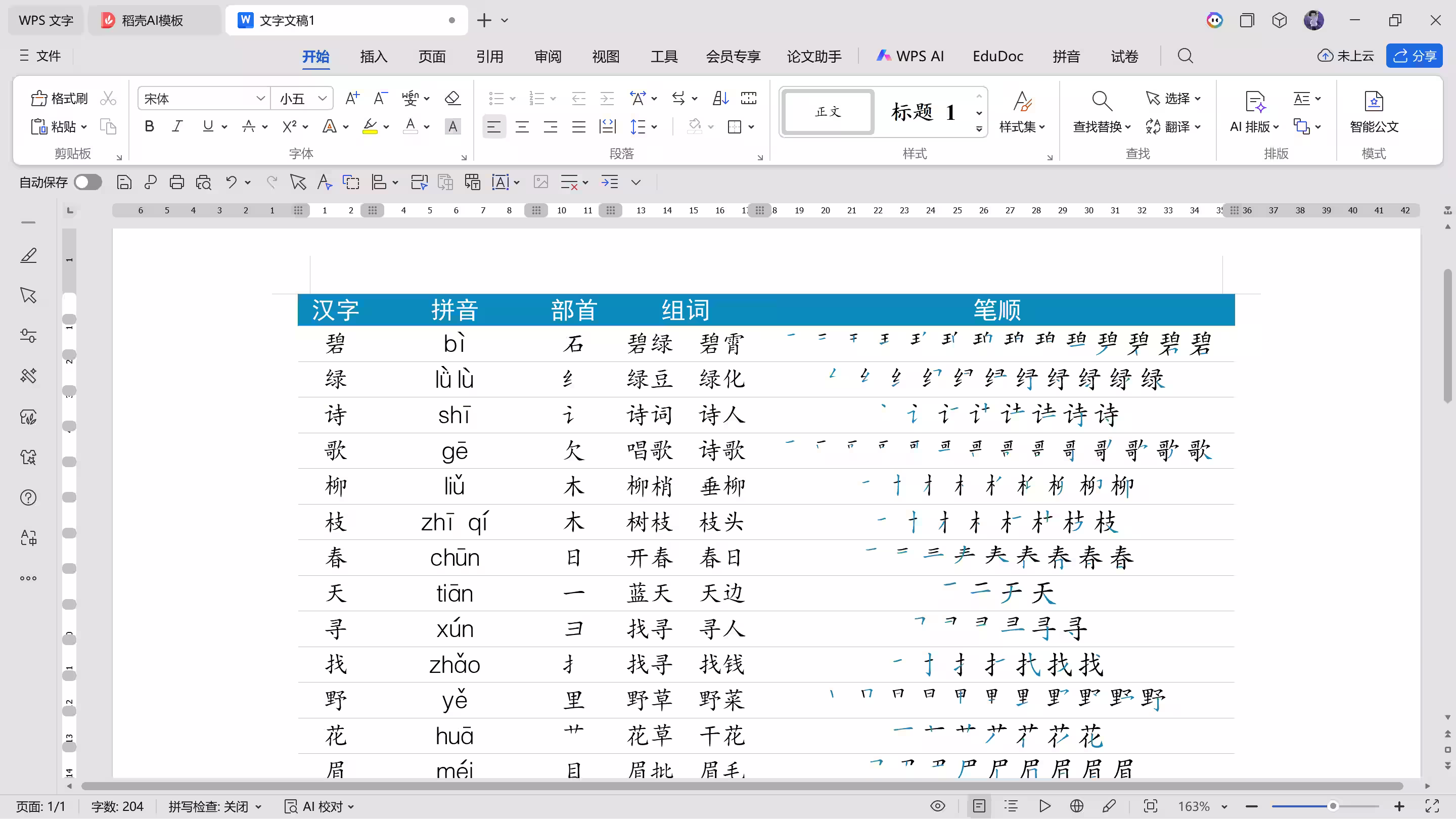Click the clear formatting eraser icon

(x=452, y=99)
